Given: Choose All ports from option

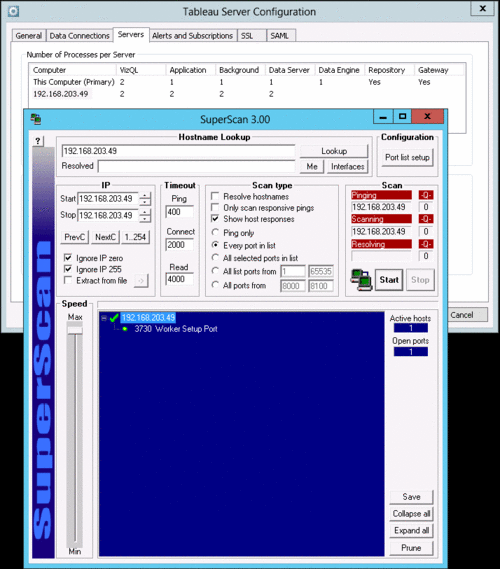Looking at the screenshot, I should [x=215, y=285].
